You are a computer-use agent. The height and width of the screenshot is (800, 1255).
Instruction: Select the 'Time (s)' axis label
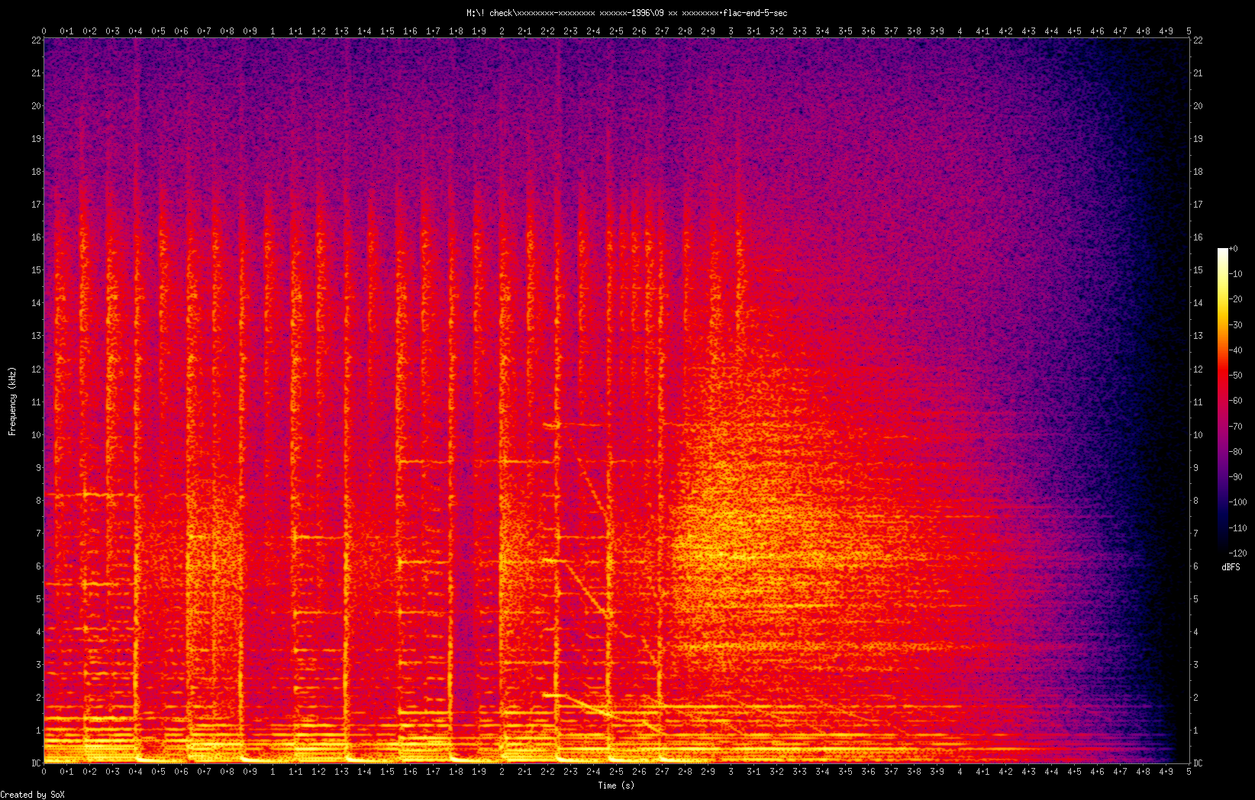616,785
